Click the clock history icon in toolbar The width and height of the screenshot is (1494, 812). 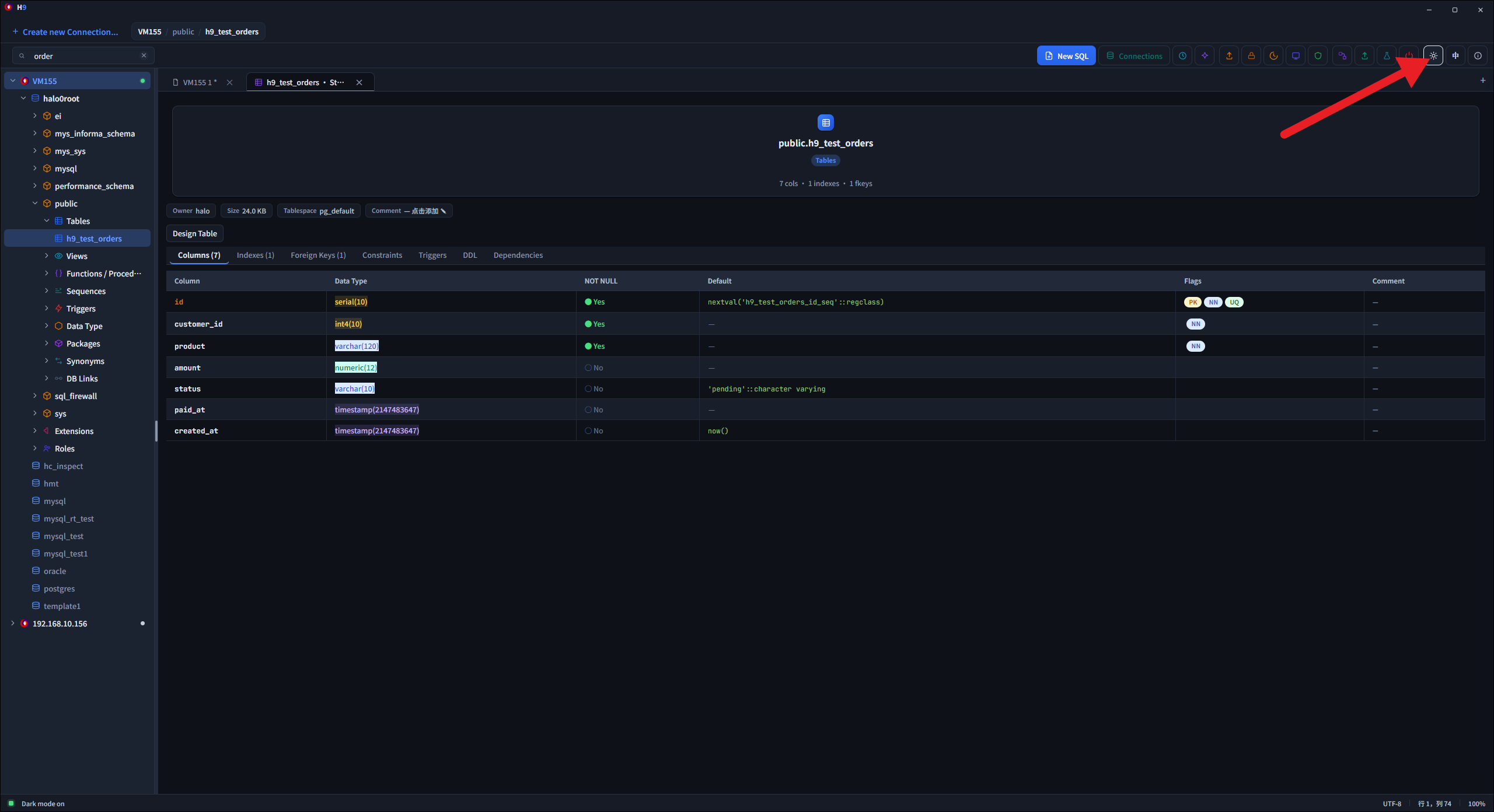point(1182,56)
